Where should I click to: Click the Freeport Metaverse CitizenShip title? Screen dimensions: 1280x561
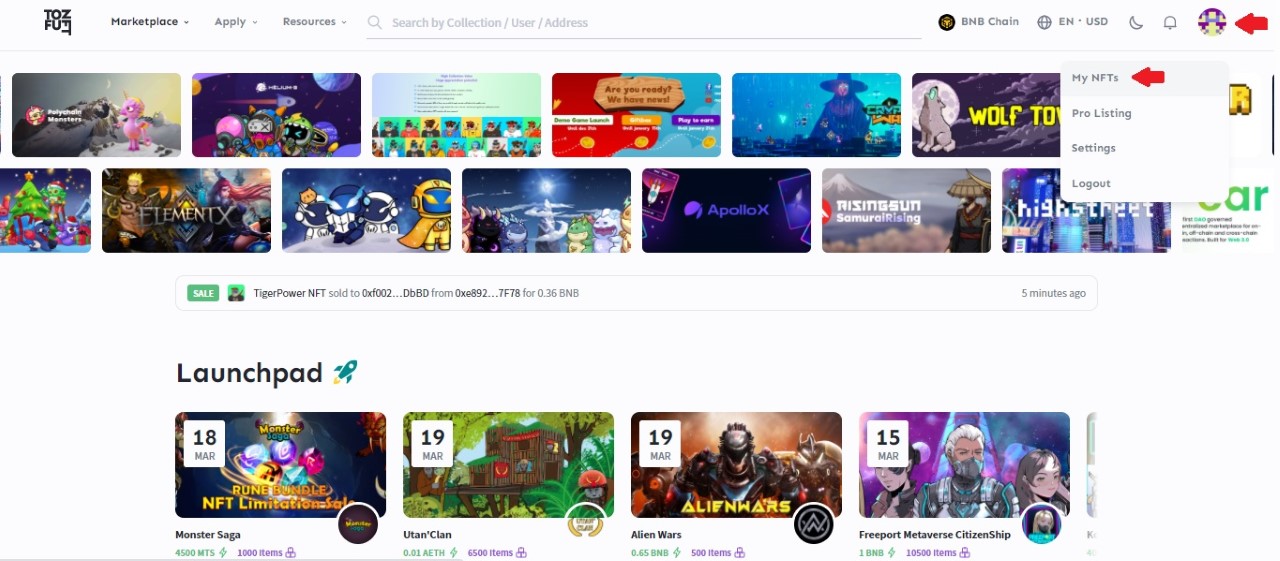tap(935, 535)
